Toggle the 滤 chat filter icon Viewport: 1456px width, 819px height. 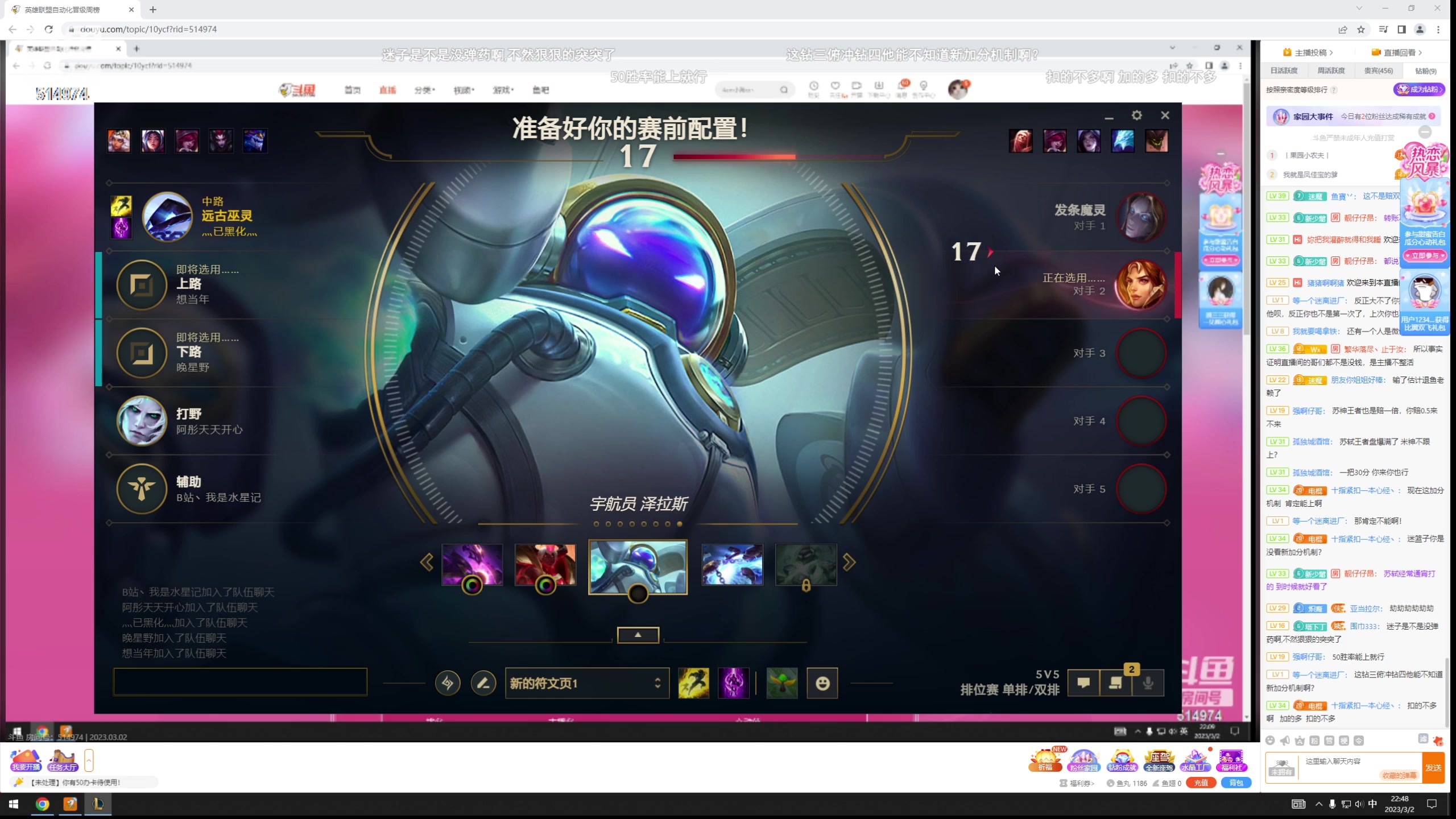1422,738
